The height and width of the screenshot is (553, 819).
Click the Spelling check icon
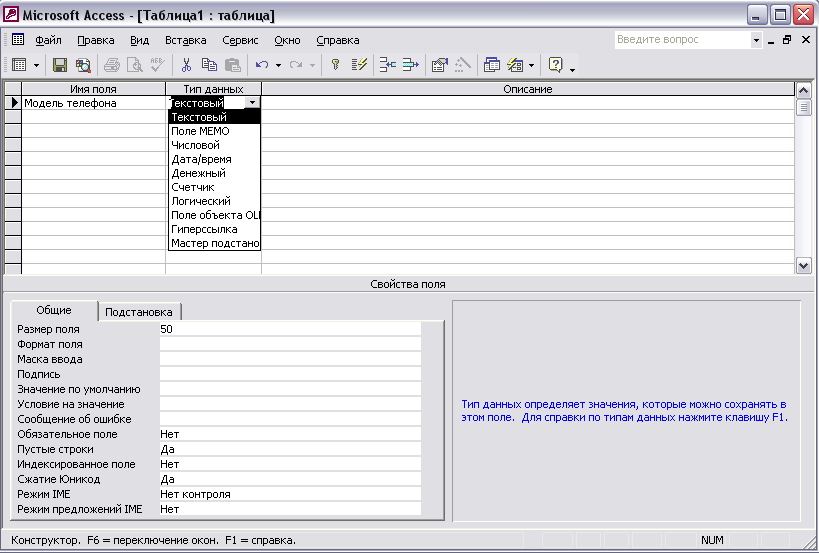pos(157,65)
